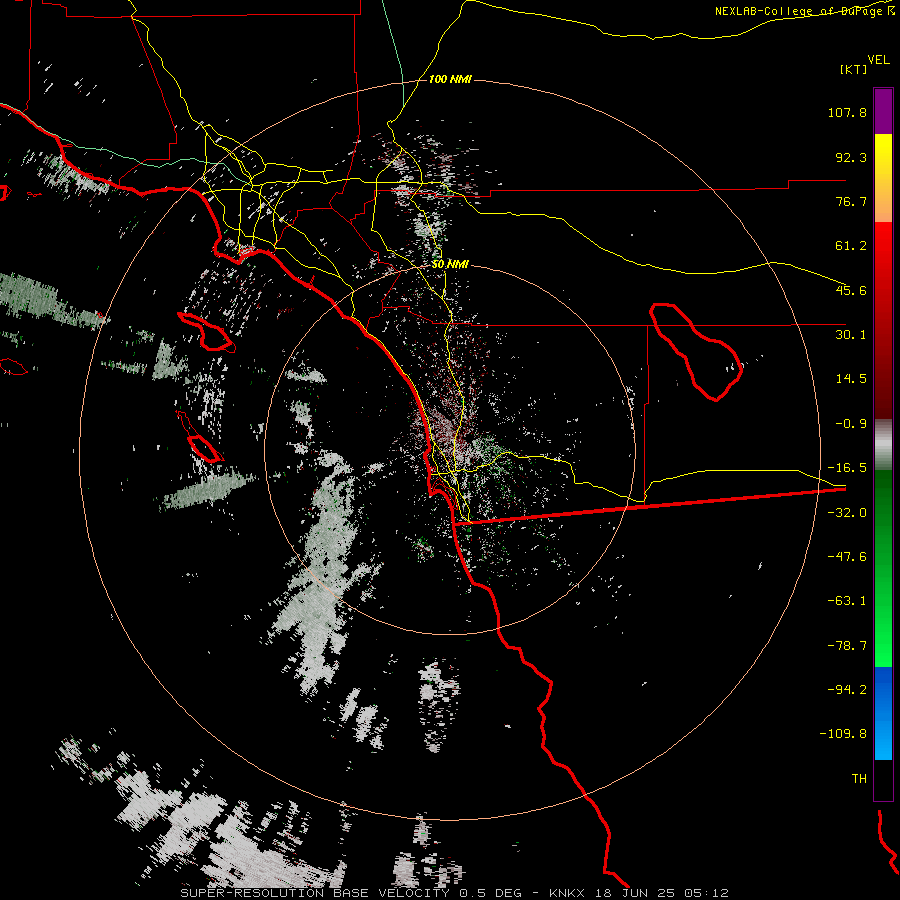Select the -16.5 legend value
Image resolution: width=900 pixels, height=900 pixels.
(x=847, y=468)
